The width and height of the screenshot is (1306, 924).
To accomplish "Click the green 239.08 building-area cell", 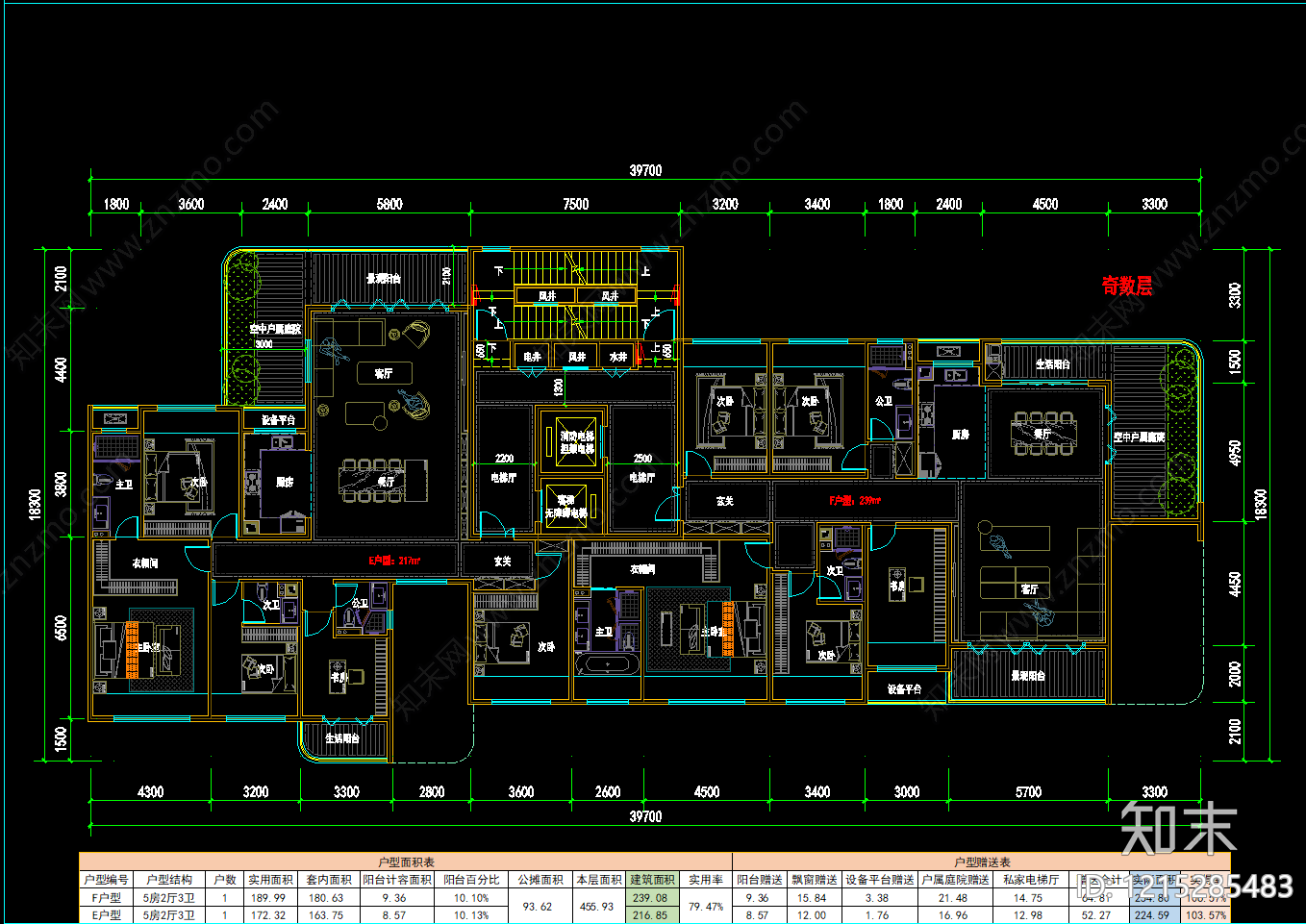I will (651, 898).
